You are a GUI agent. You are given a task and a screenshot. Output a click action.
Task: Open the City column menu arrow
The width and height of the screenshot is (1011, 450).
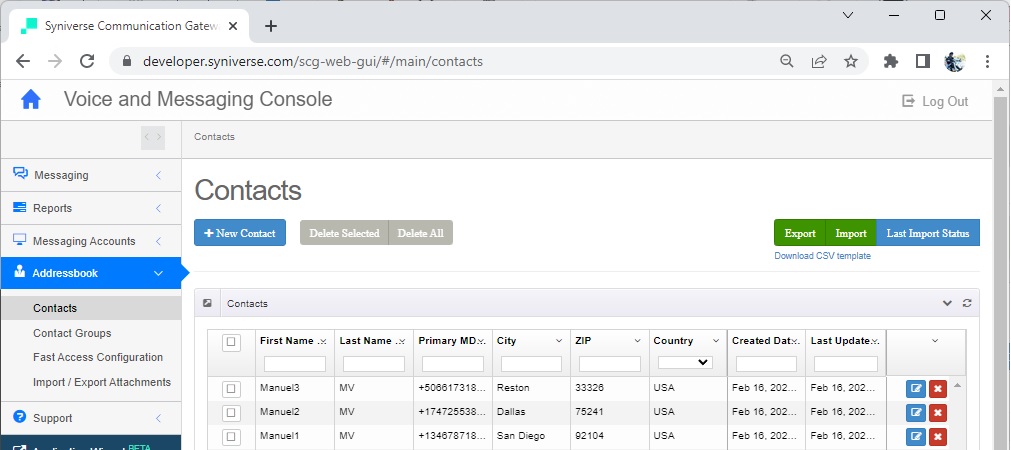click(558, 341)
